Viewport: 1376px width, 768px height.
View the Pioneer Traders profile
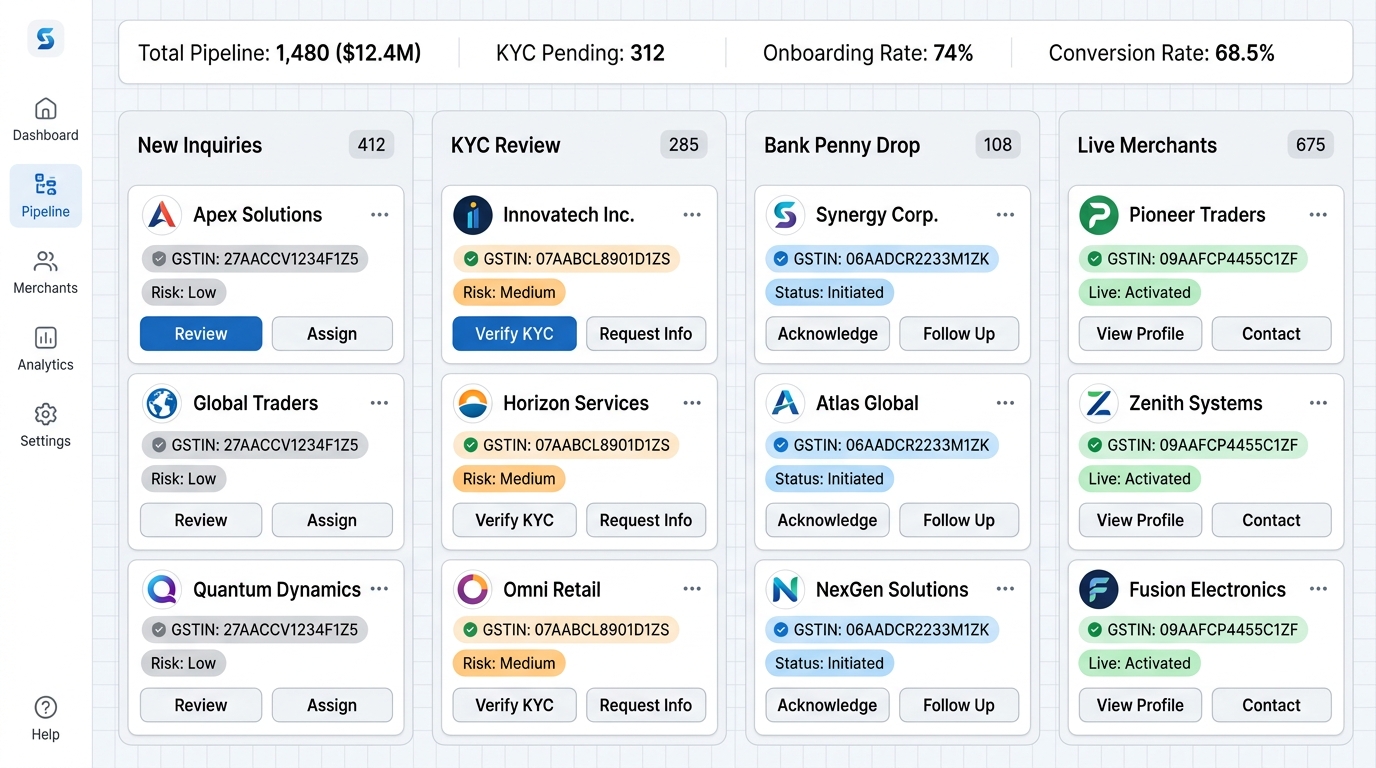1140,334
